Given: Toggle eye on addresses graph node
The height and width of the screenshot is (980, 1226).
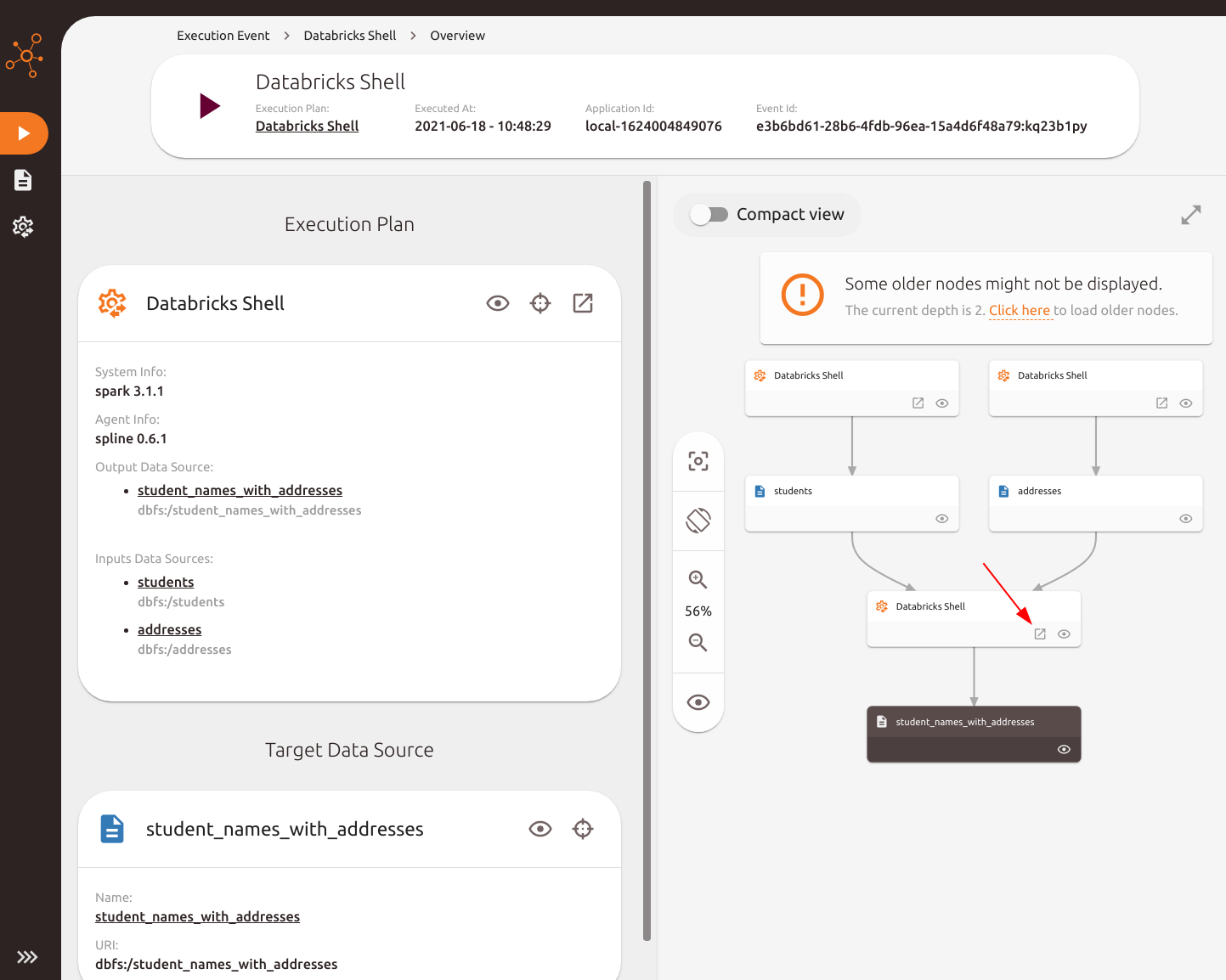Looking at the screenshot, I should tap(1186, 519).
